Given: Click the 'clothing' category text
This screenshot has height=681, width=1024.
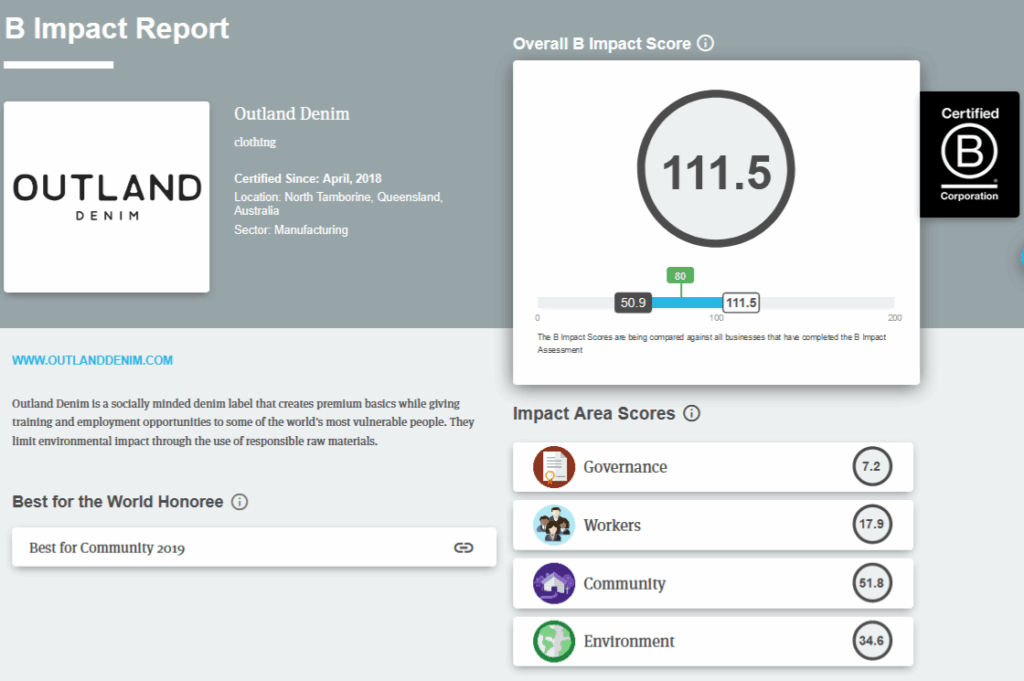Looking at the screenshot, I should [x=255, y=142].
